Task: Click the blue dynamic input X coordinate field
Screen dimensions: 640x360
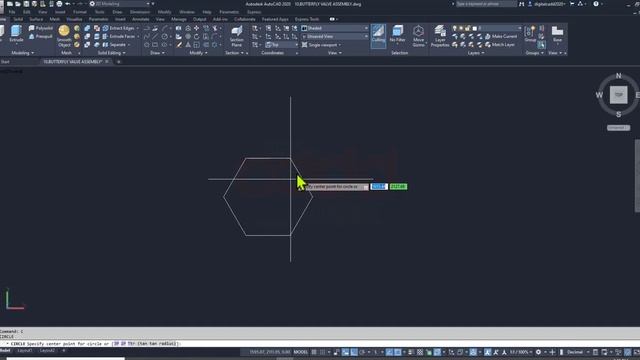Action: (x=379, y=187)
